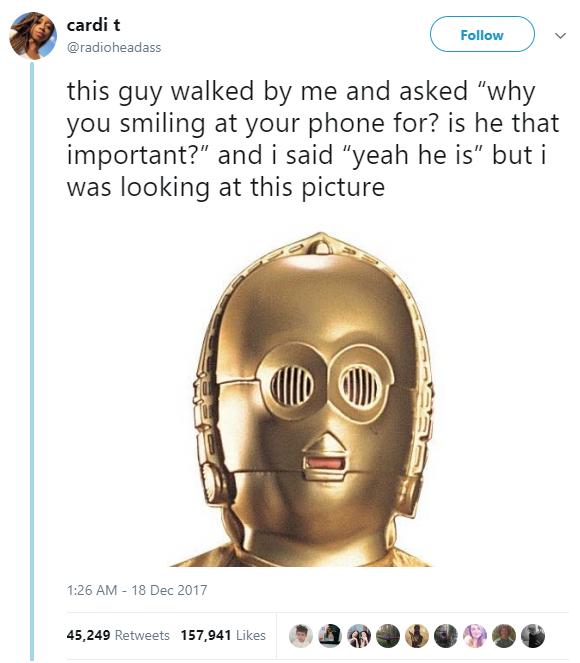Open the pink-haired liker's avatar

pos(475,636)
